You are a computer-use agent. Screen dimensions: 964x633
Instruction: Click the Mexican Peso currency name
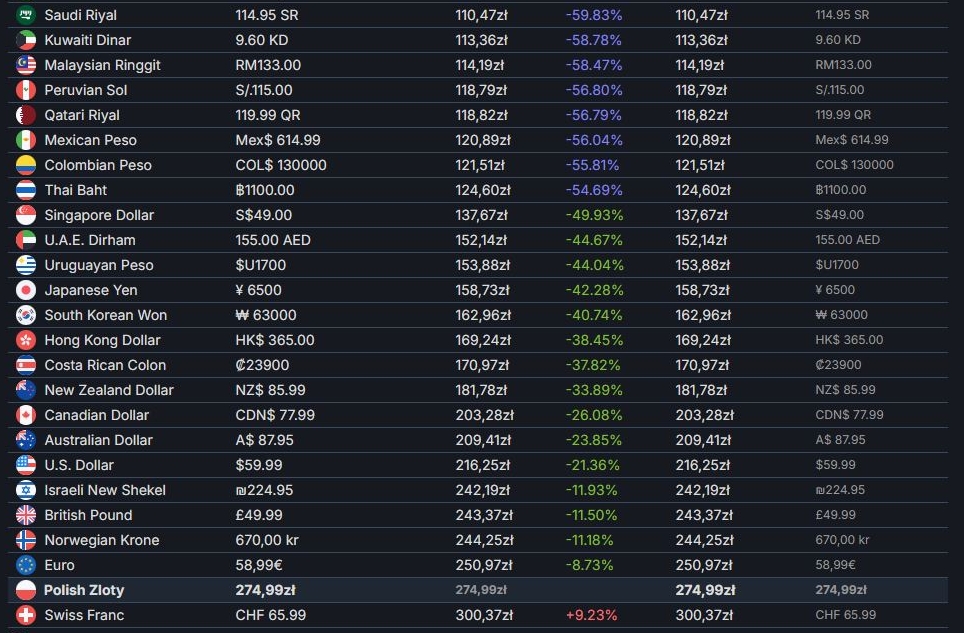[90, 140]
